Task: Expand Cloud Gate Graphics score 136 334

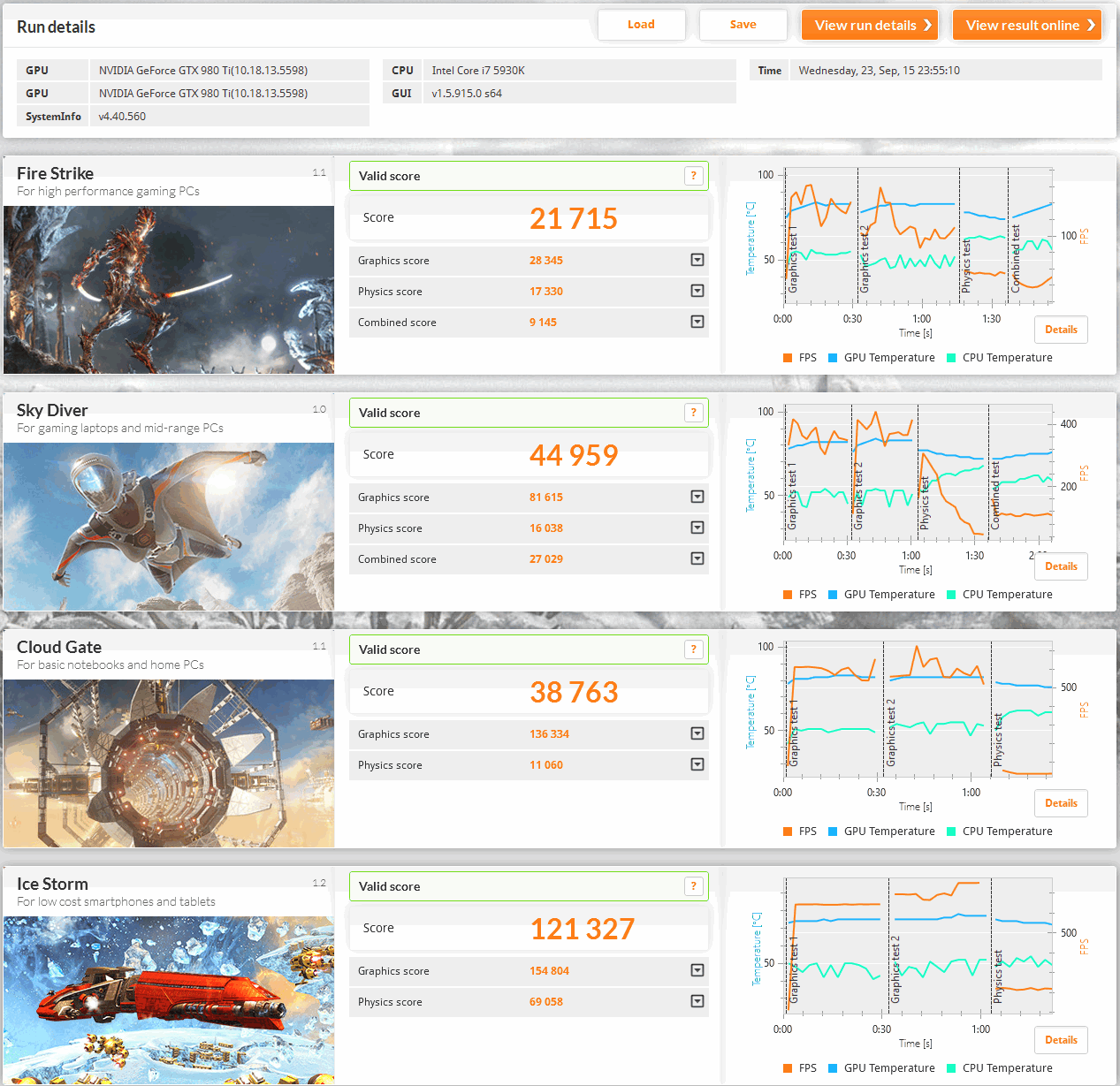Action: [x=697, y=733]
